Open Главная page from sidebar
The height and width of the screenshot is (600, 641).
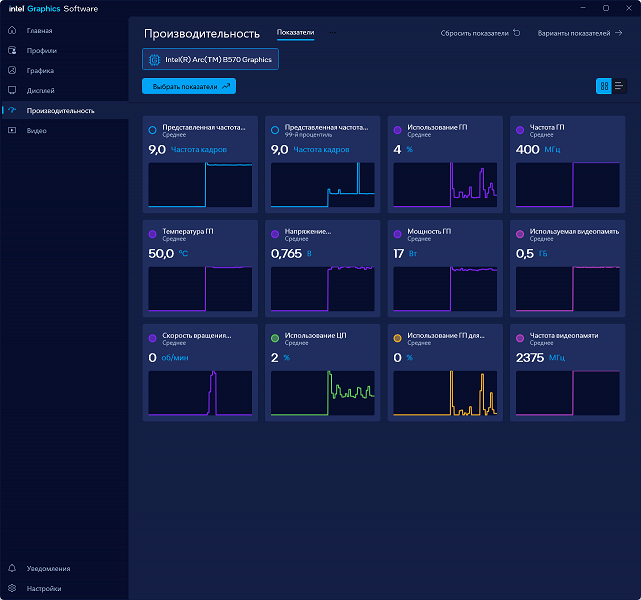[40, 31]
